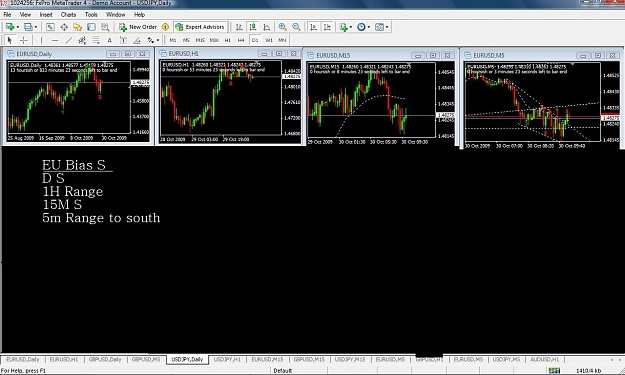Switch to the AUDUSD,H1 chart tab
The height and width of the screenshot is (375, 625).
(x=544, y=359)
